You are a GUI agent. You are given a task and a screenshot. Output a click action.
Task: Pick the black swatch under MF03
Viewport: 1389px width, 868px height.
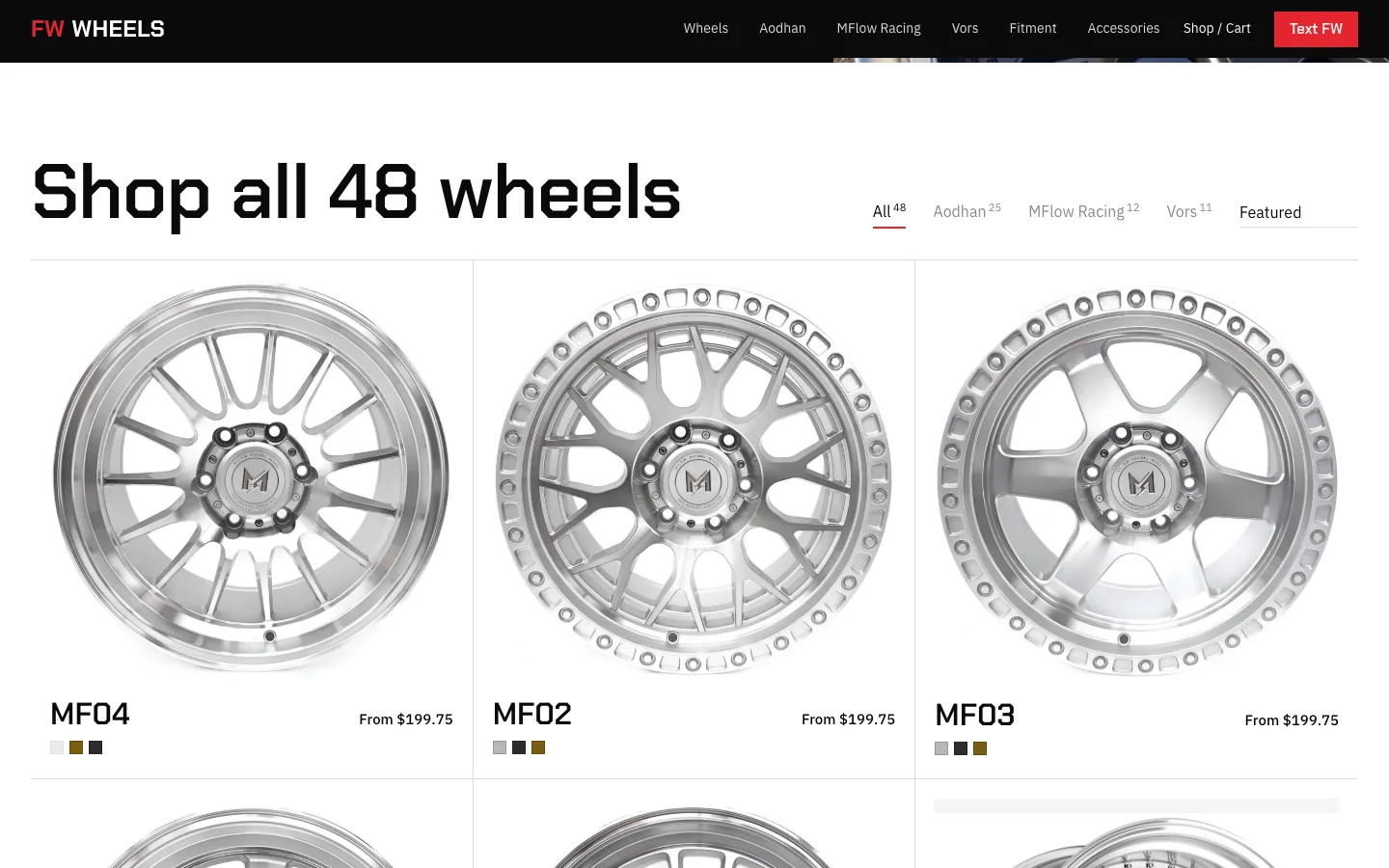pos(961,748)
